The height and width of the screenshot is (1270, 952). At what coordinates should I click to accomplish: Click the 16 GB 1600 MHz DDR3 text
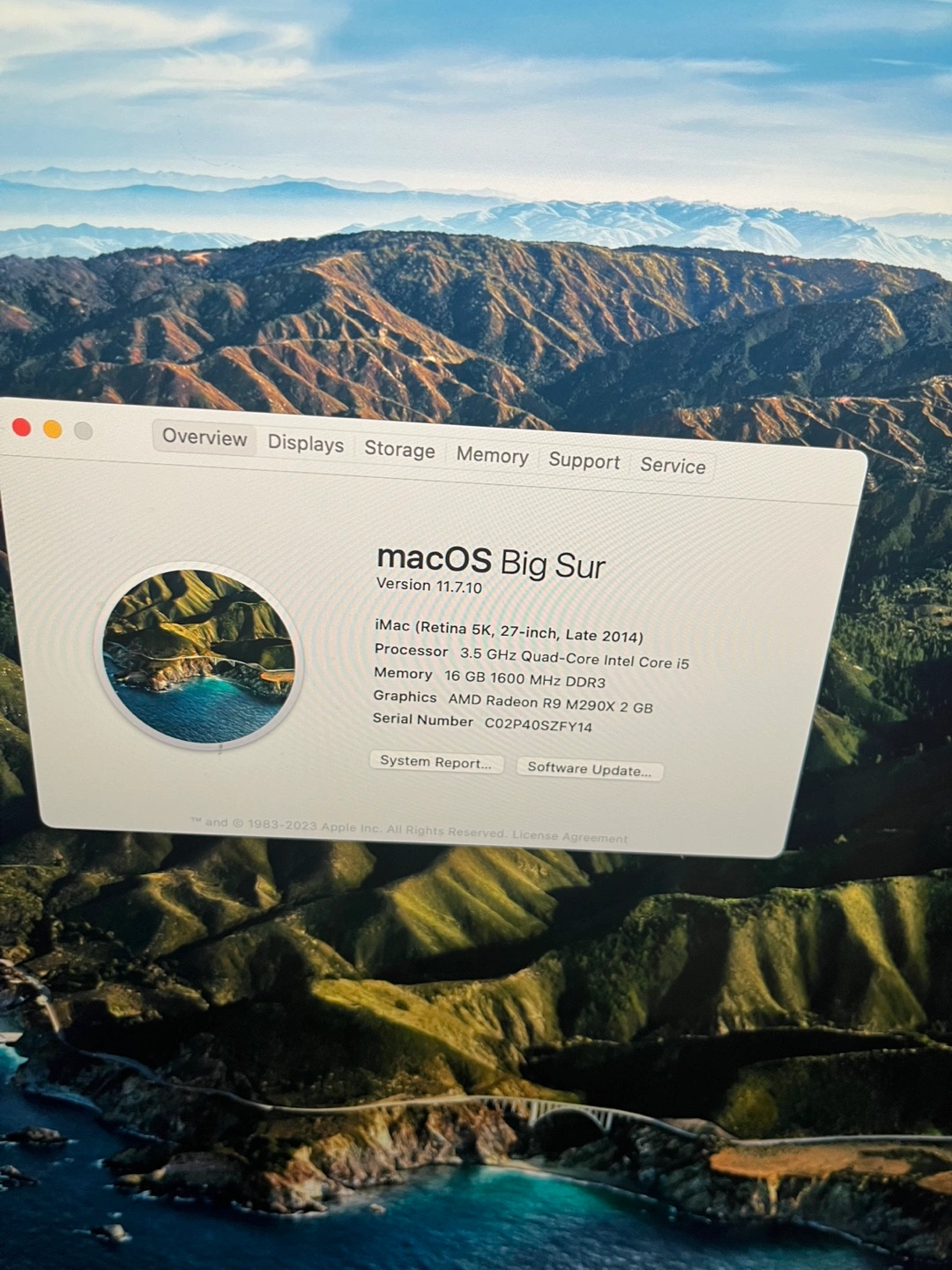(524, 680)
